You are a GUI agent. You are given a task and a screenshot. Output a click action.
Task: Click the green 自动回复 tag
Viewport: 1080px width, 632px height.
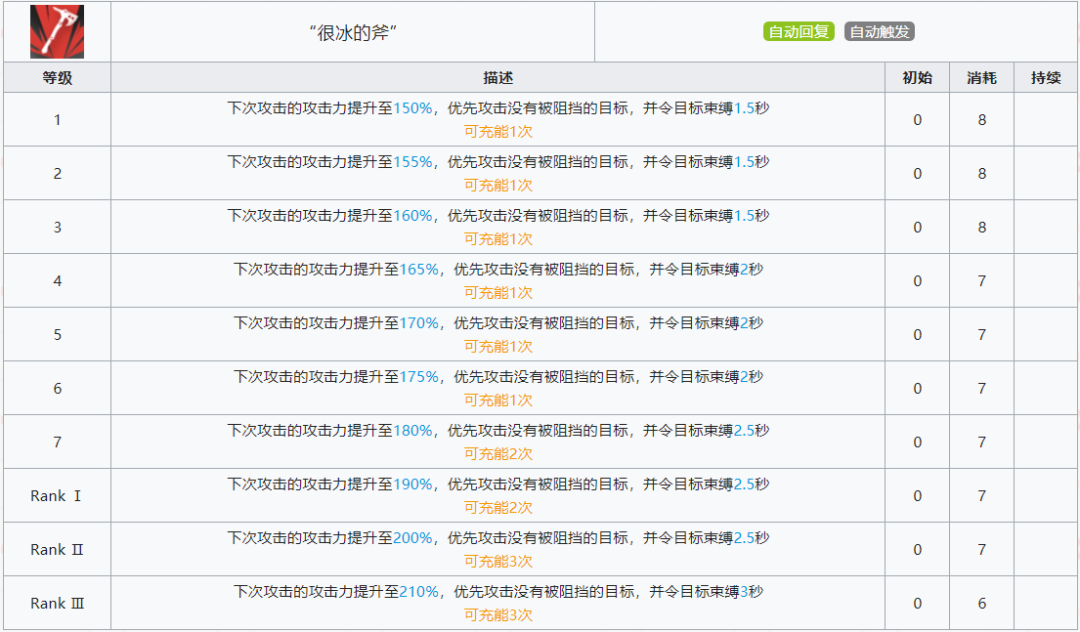point(799,32)
